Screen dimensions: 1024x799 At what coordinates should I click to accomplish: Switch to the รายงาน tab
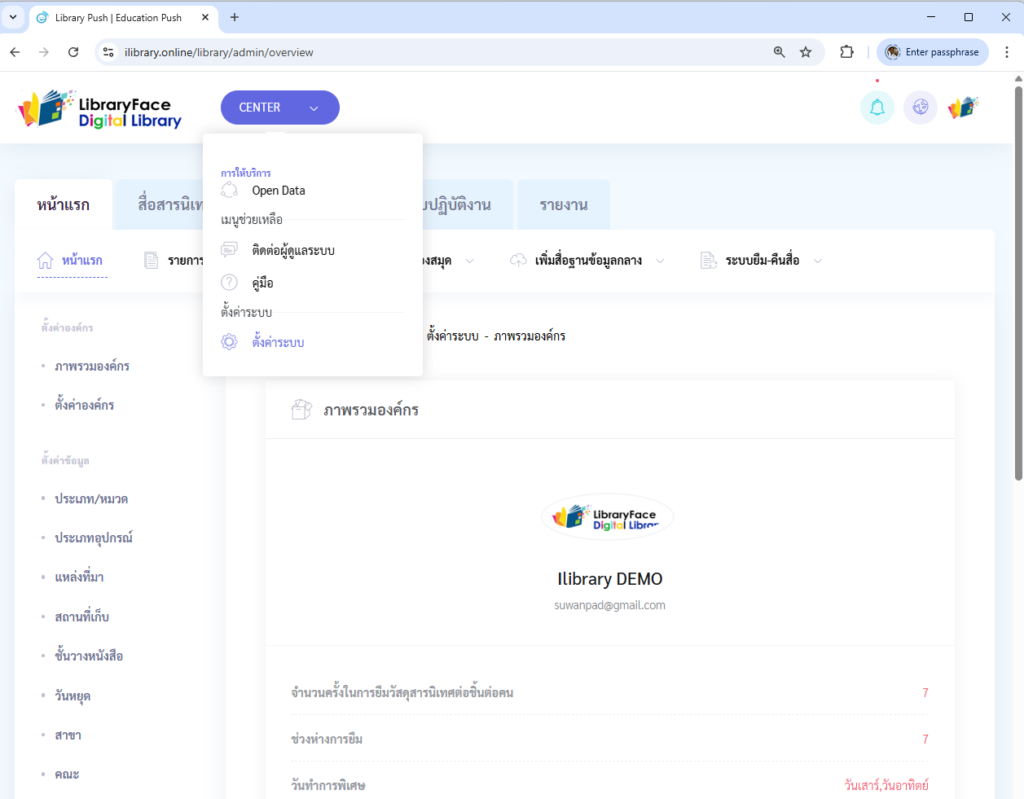tap(563, 205)
